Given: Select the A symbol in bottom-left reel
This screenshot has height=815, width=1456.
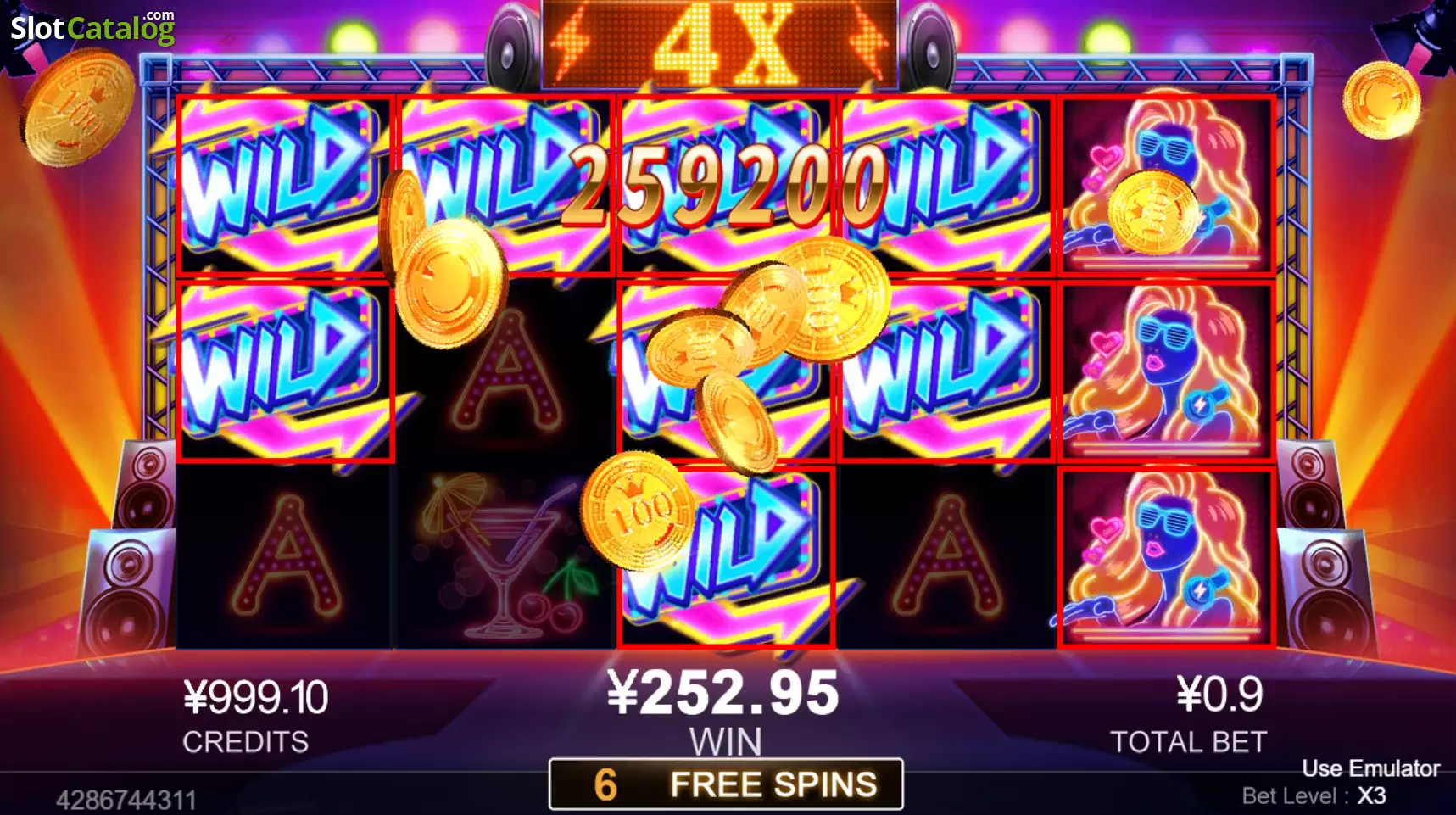Looking at the screenshot, I should [x=285, y=557].
